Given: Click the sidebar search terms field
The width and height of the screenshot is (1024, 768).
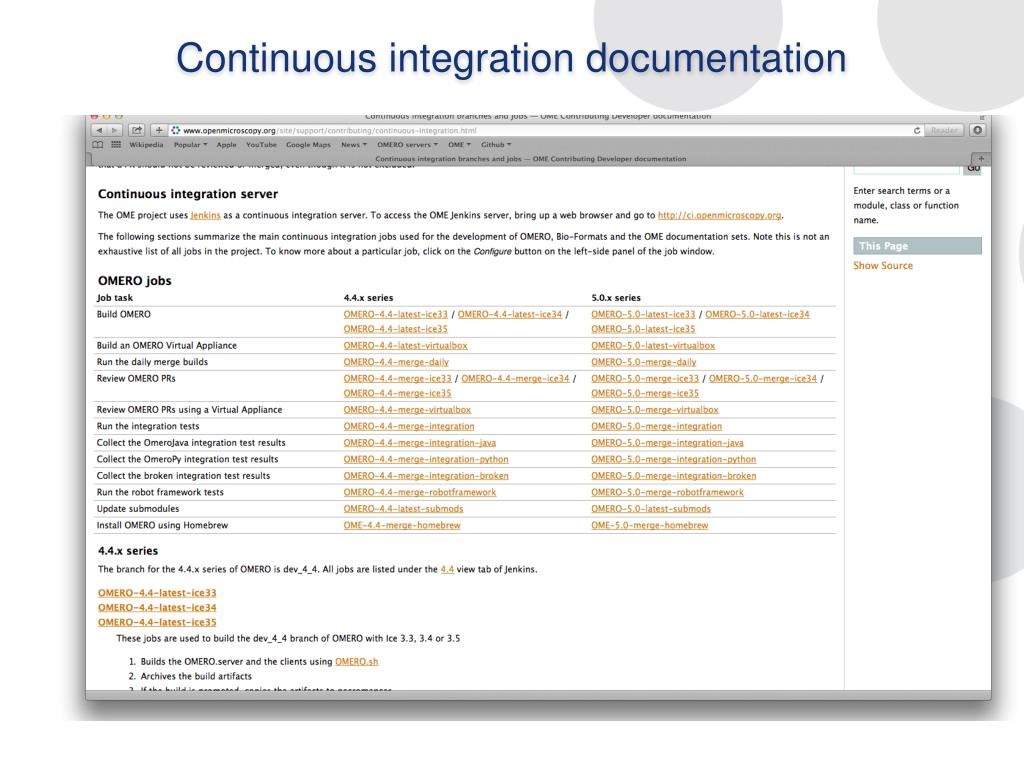Looking at the screenshot, I should tap(906, 168).
